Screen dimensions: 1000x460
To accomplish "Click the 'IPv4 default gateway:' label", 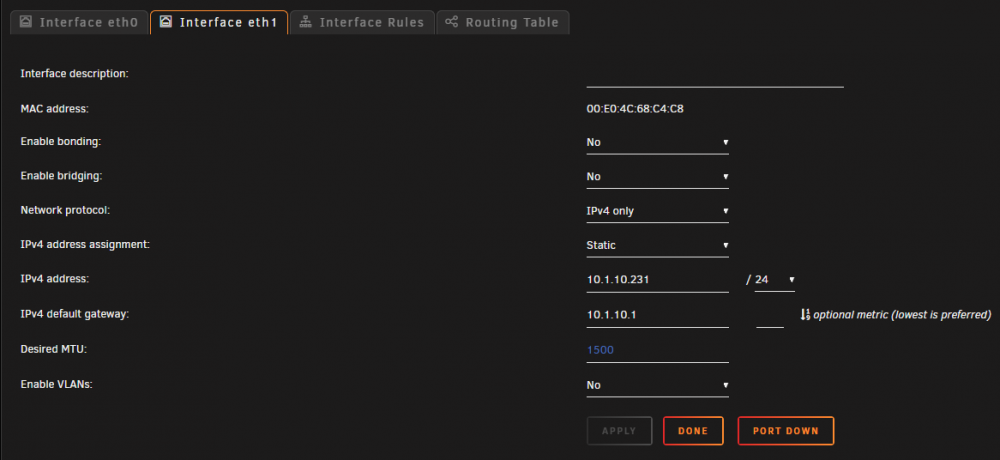I will [75, 315].
